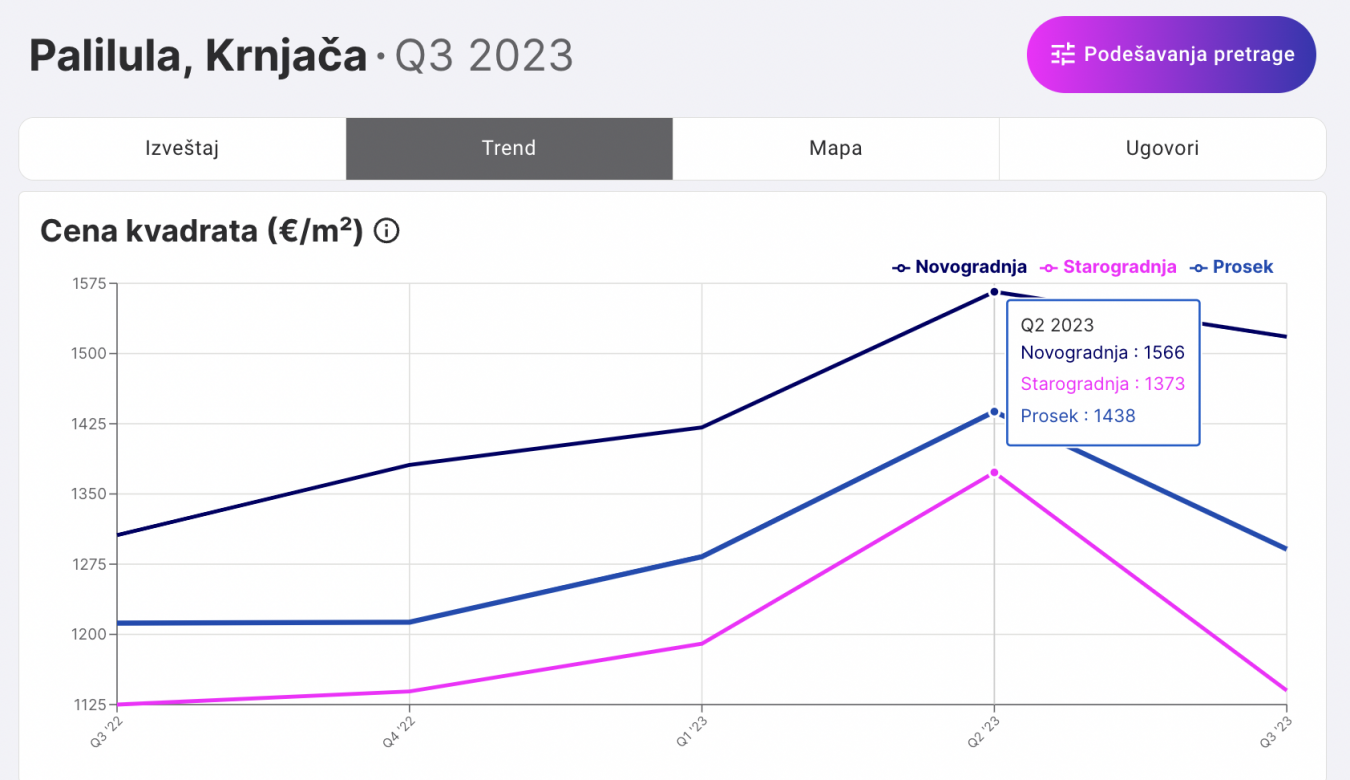Toggle the Prosek legend entry

coord(1232,267)
